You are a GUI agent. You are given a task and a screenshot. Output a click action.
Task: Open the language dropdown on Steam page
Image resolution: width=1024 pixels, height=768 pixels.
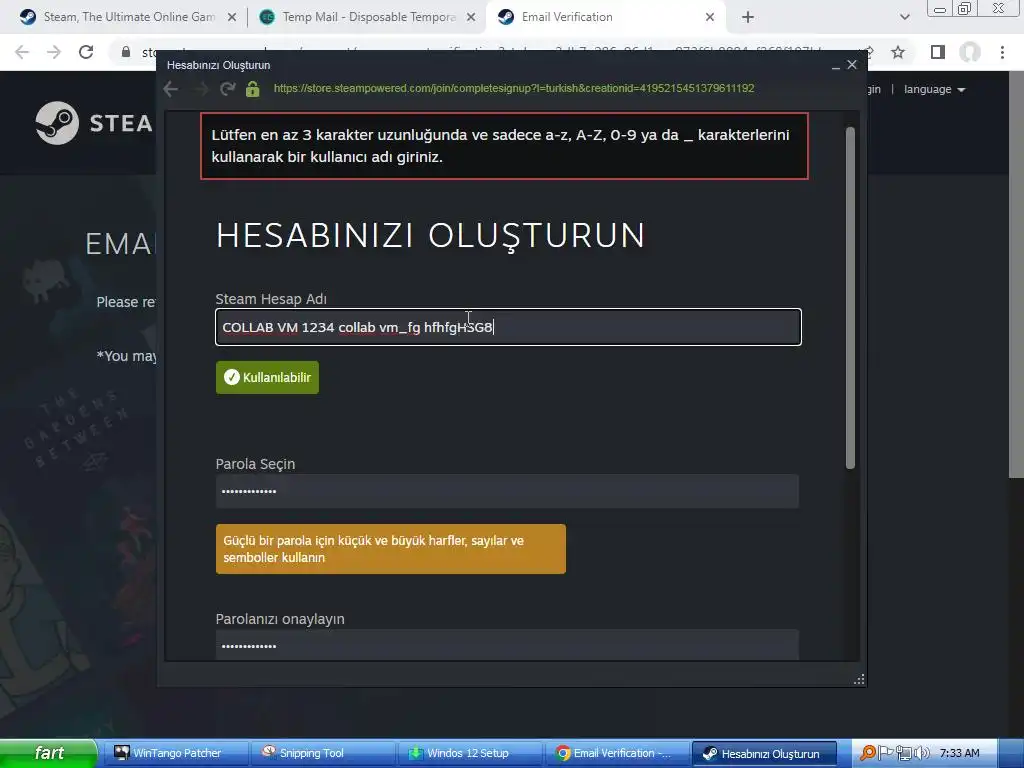[x=934, y=89]
